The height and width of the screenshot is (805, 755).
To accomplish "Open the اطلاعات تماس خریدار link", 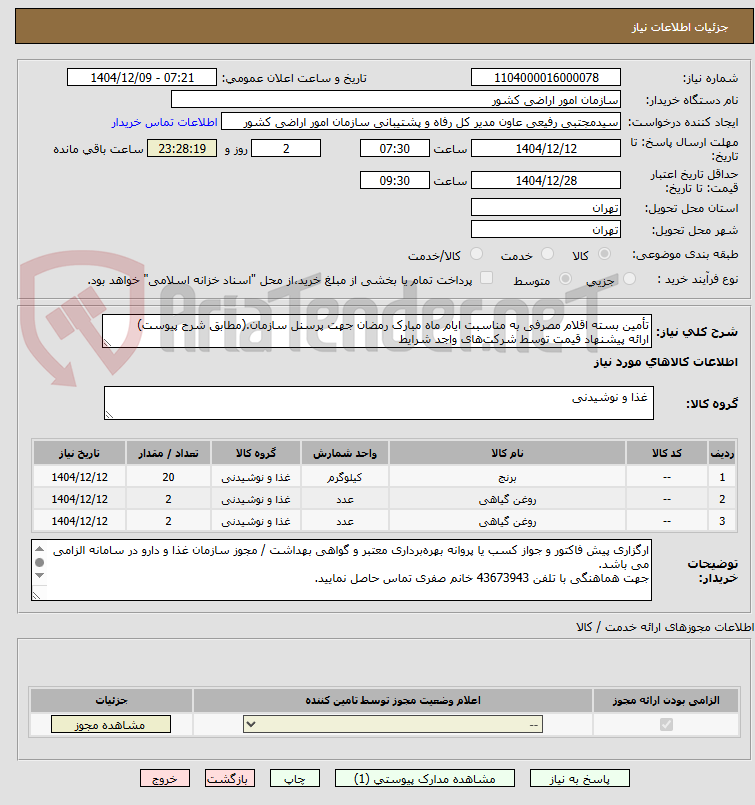I will coord(165,122).
